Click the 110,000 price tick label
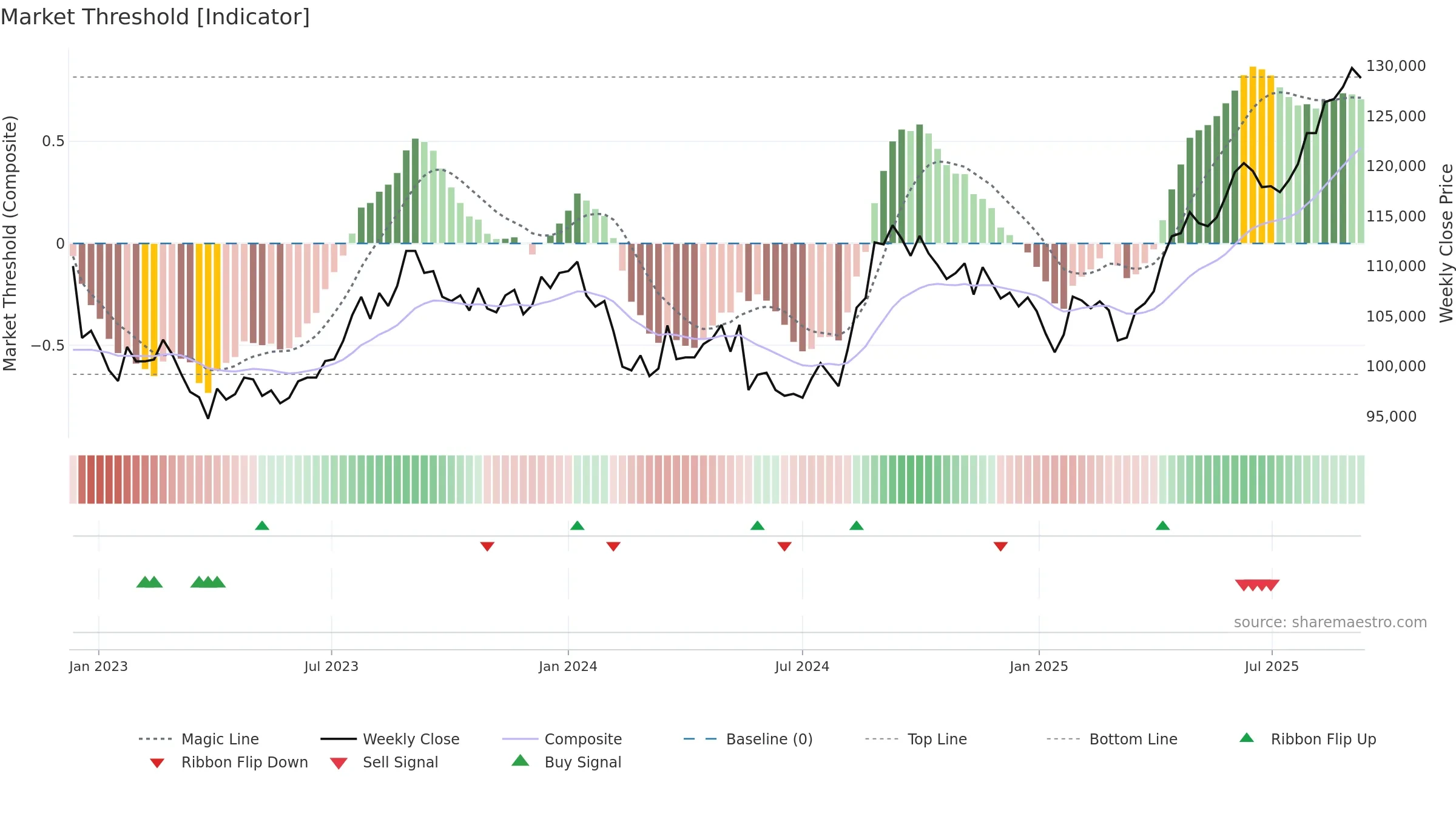 1396,266
